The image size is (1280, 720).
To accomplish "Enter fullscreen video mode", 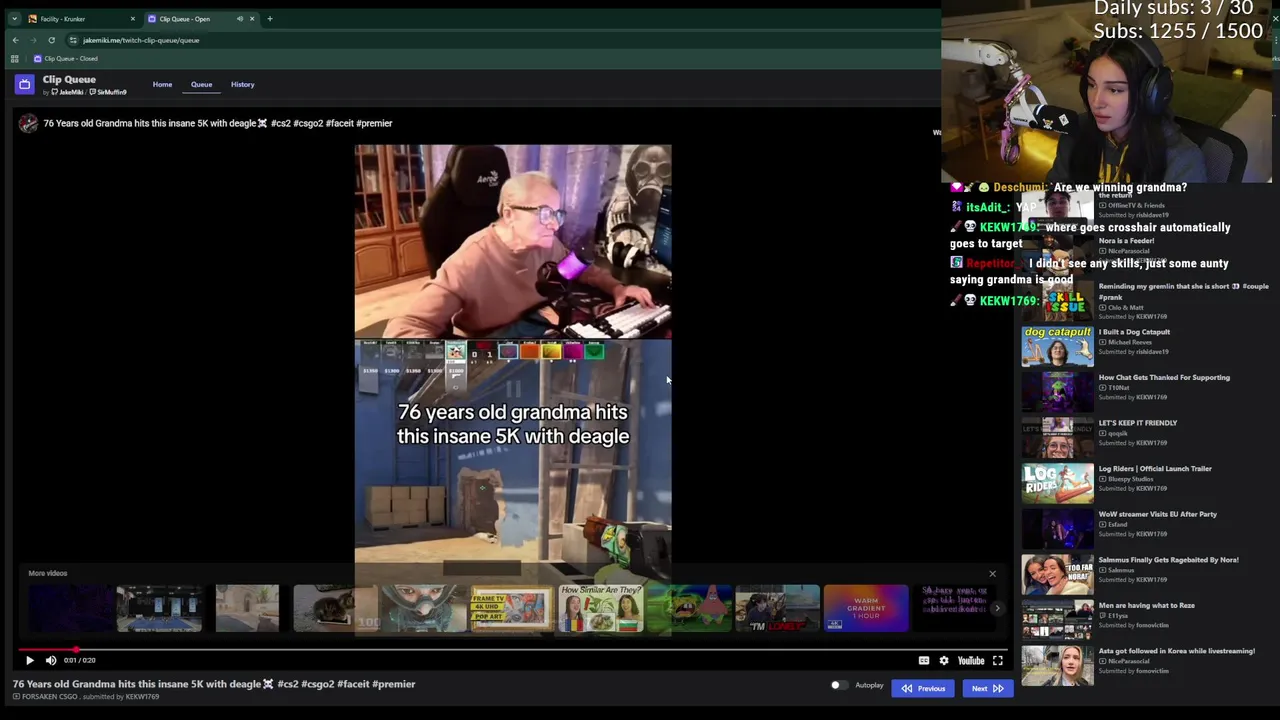I will pyautogui.click(x=997, y=660).
